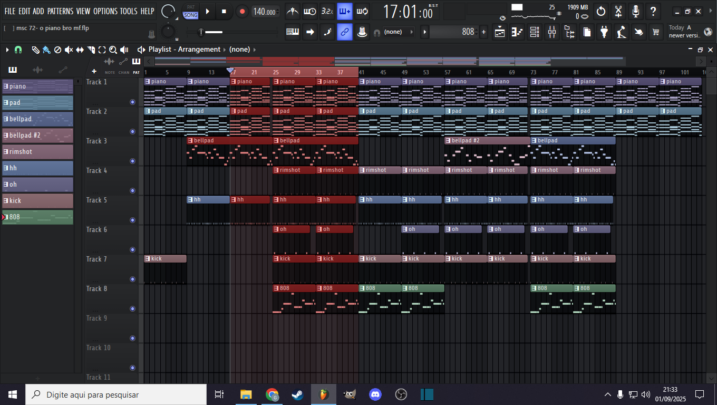This screenshot has width=717, height=405.
Task: Toggle typing keyboard to piano button
Action: click(x=292, y=32)
